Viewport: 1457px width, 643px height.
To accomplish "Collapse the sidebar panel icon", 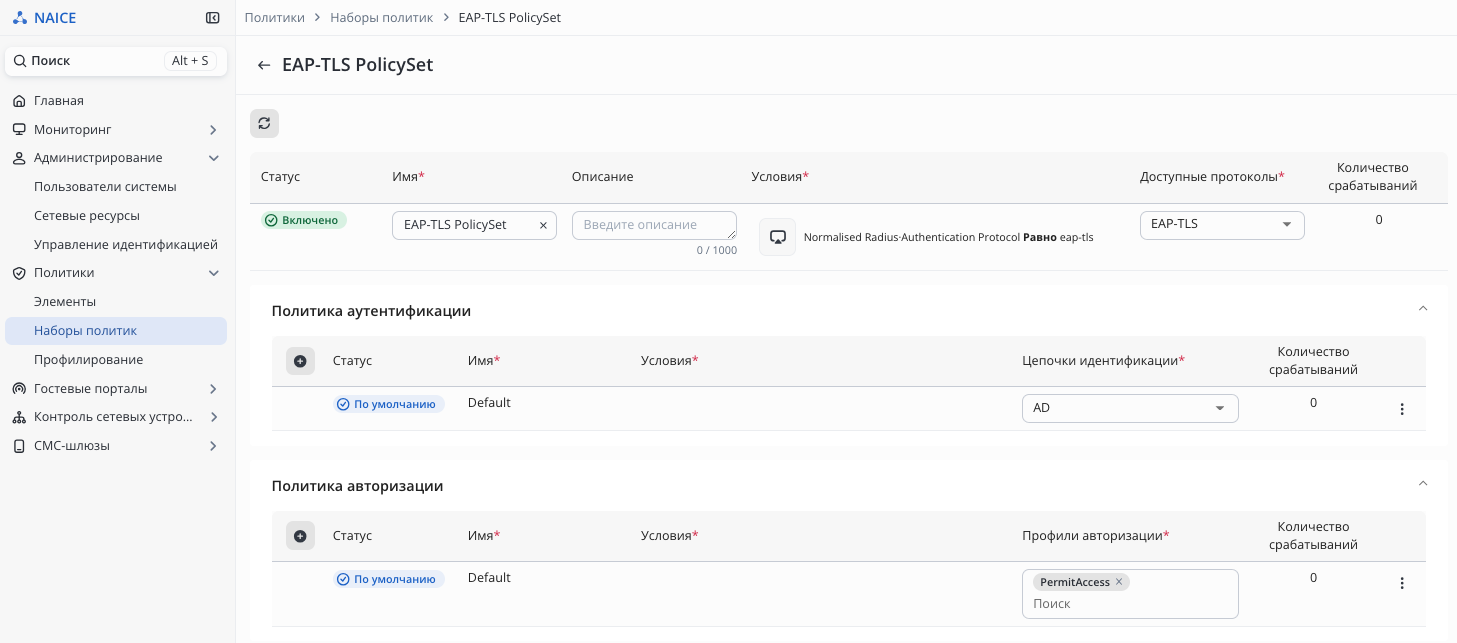I will [212, 18].
